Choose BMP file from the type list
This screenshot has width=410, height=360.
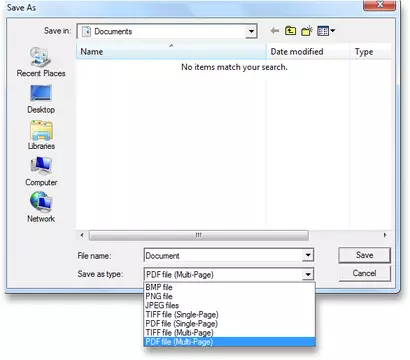click(x=229, y=287)
